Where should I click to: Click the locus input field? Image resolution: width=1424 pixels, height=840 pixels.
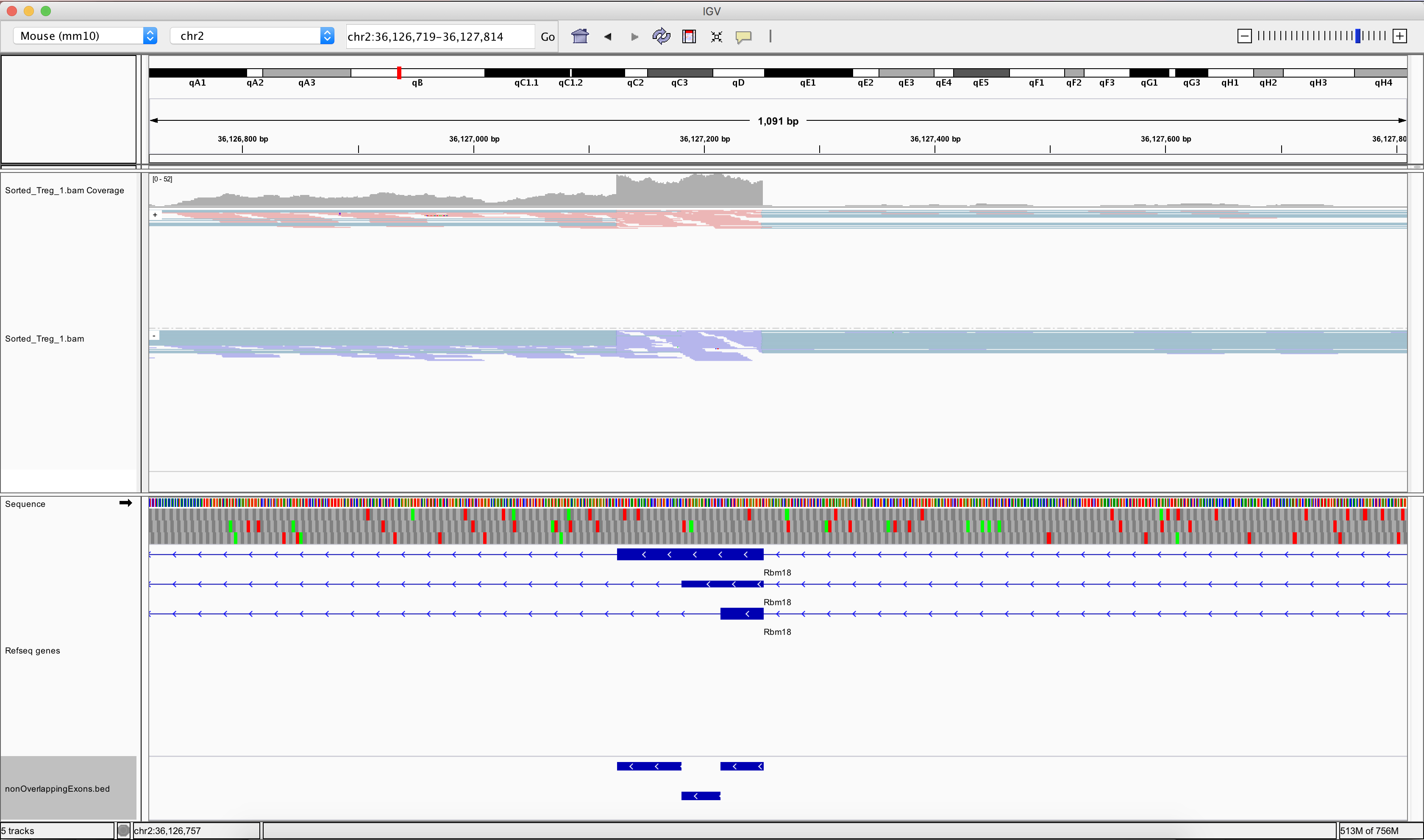(440, 36)
